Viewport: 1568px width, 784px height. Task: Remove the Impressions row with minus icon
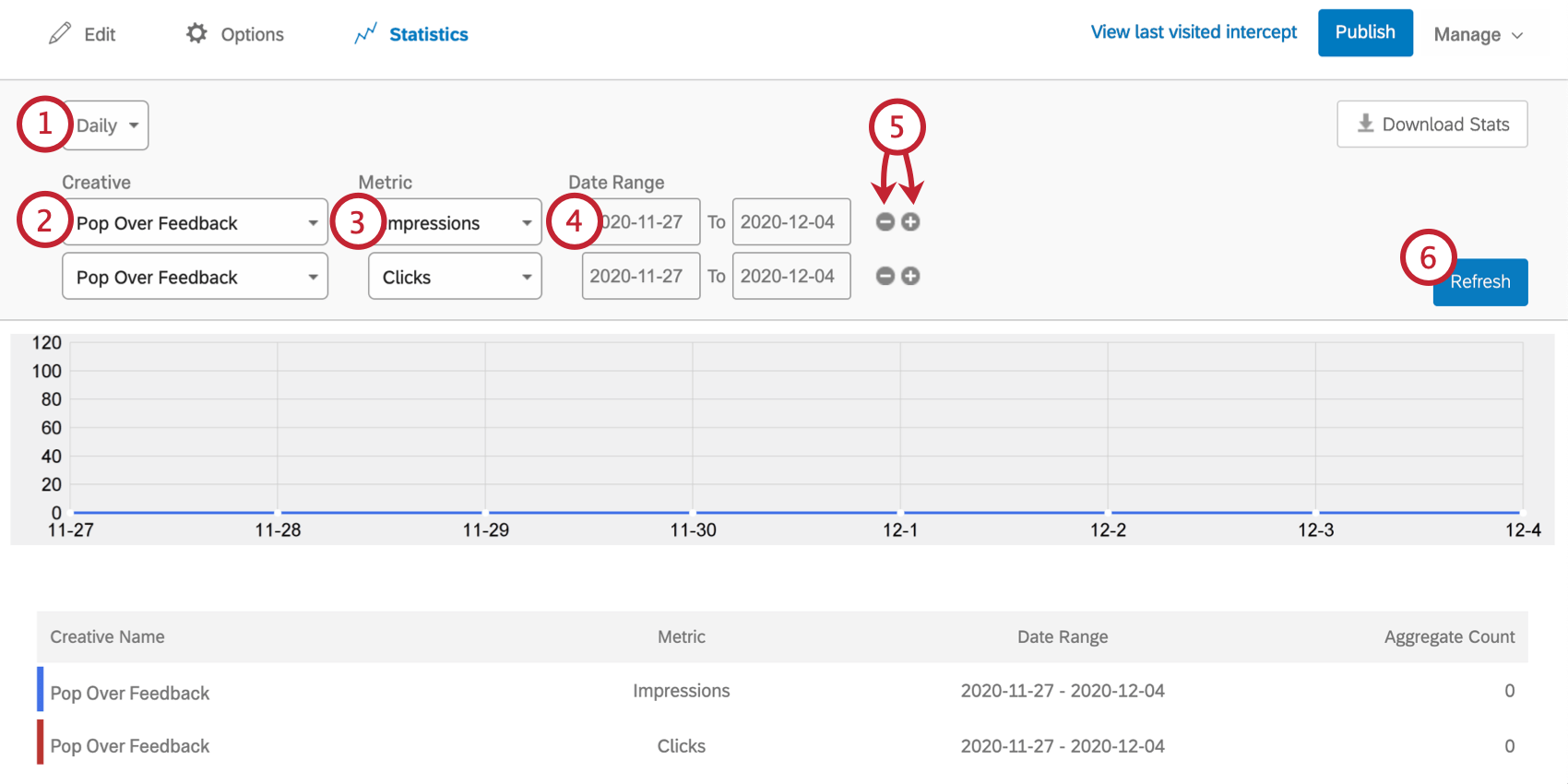pyautogui.click(x=885, y=222)
